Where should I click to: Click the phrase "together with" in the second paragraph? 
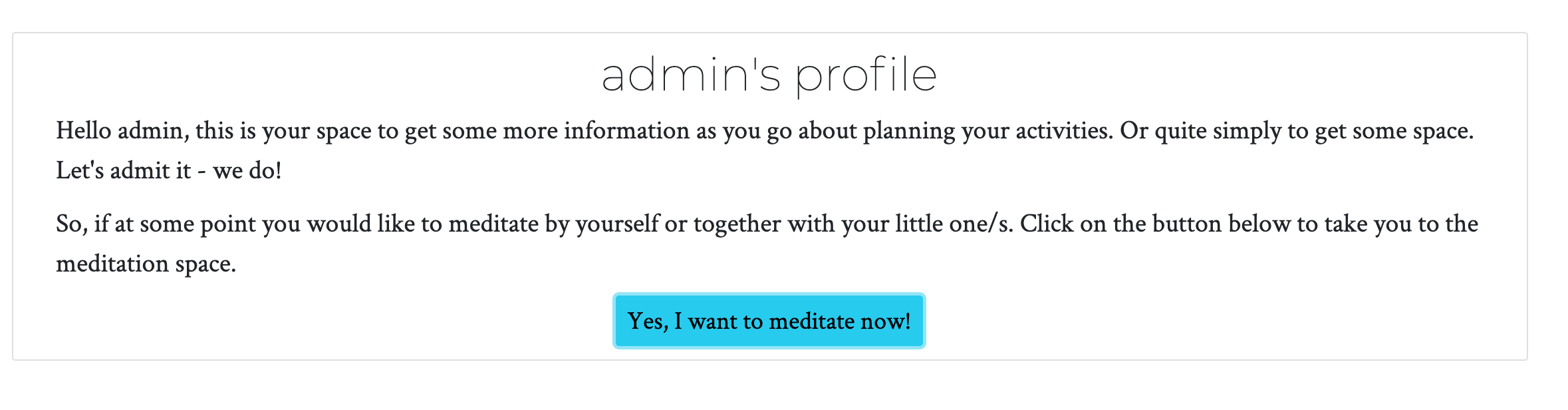(x=764, y=224)
